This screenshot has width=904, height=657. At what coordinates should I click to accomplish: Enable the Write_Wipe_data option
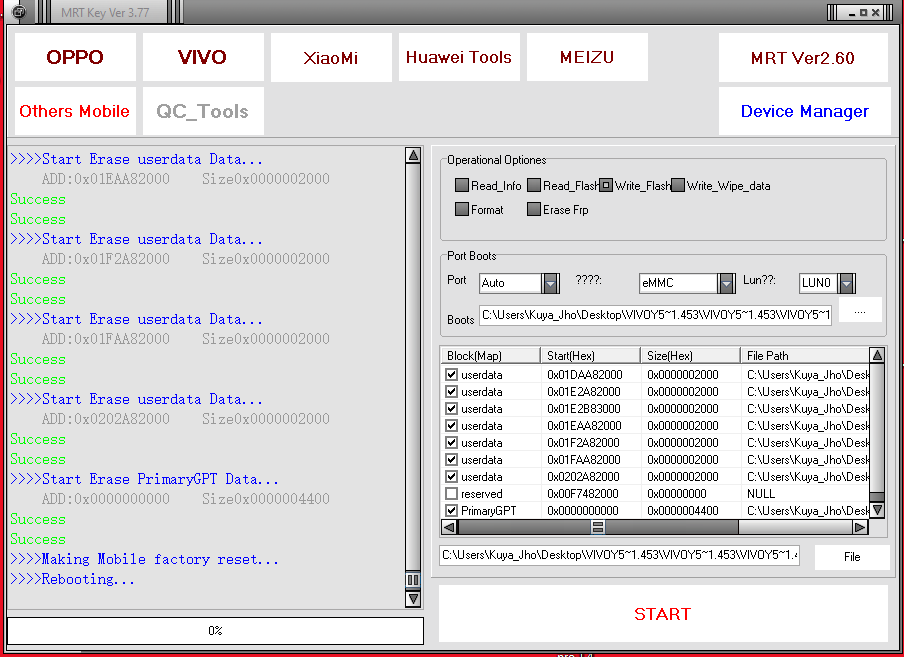(678, 185)
